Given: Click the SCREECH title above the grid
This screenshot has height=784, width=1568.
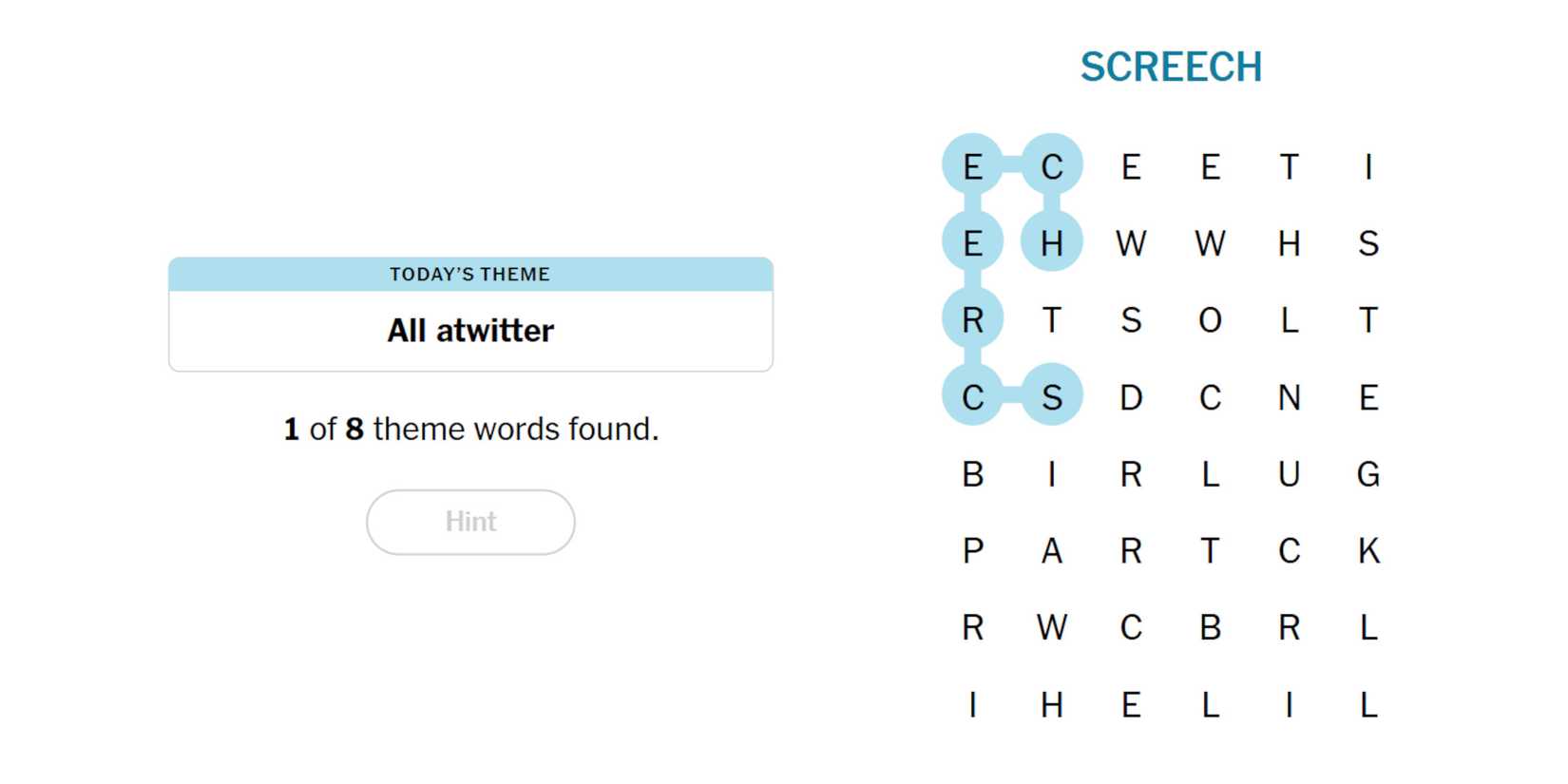Looking at the screenshot, I should [x=1171, y=66].
